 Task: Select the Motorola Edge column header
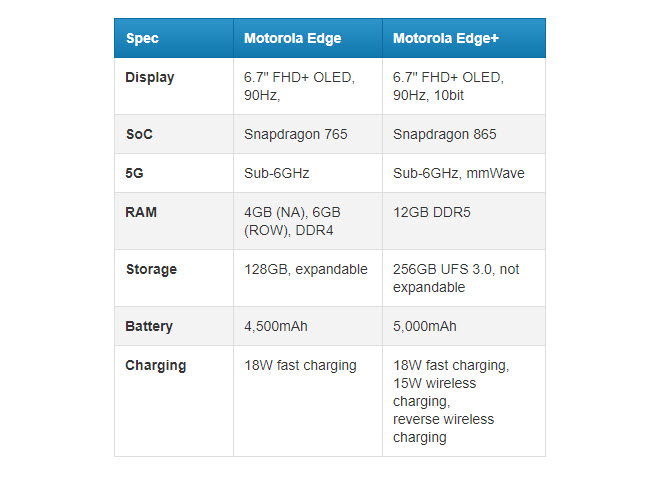pos(292,39)
